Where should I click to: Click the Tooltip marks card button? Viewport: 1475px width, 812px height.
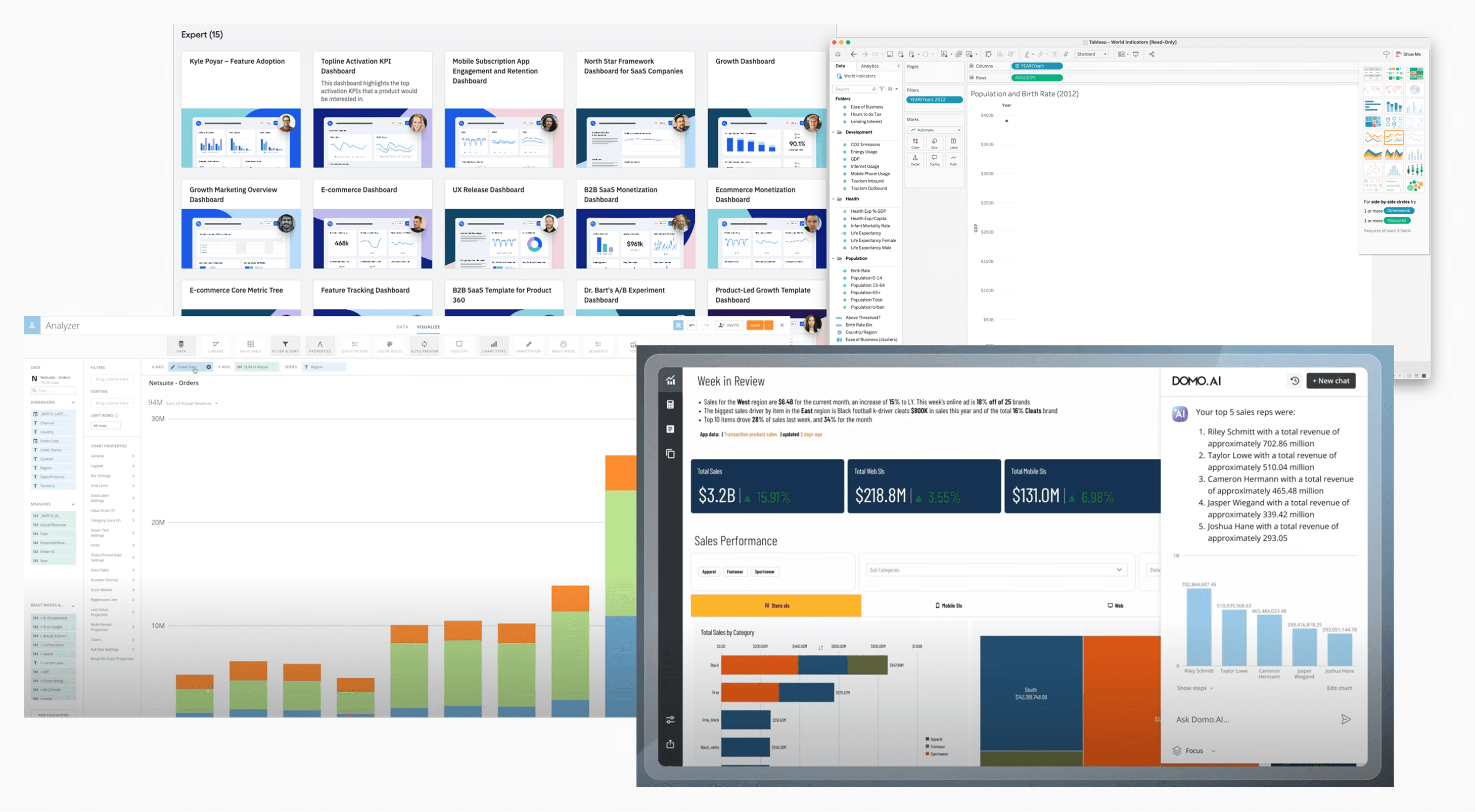point(934,160)
